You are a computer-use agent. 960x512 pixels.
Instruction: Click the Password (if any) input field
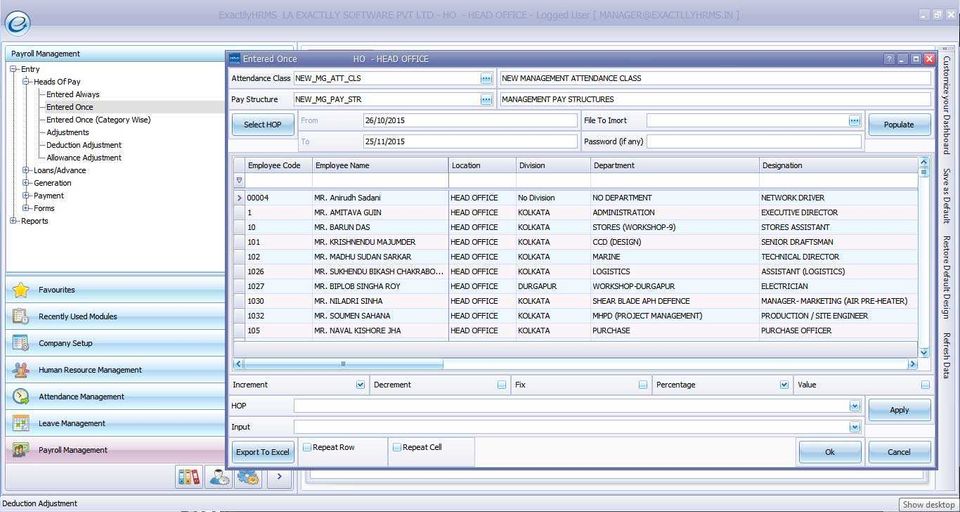tap(754, 142)
